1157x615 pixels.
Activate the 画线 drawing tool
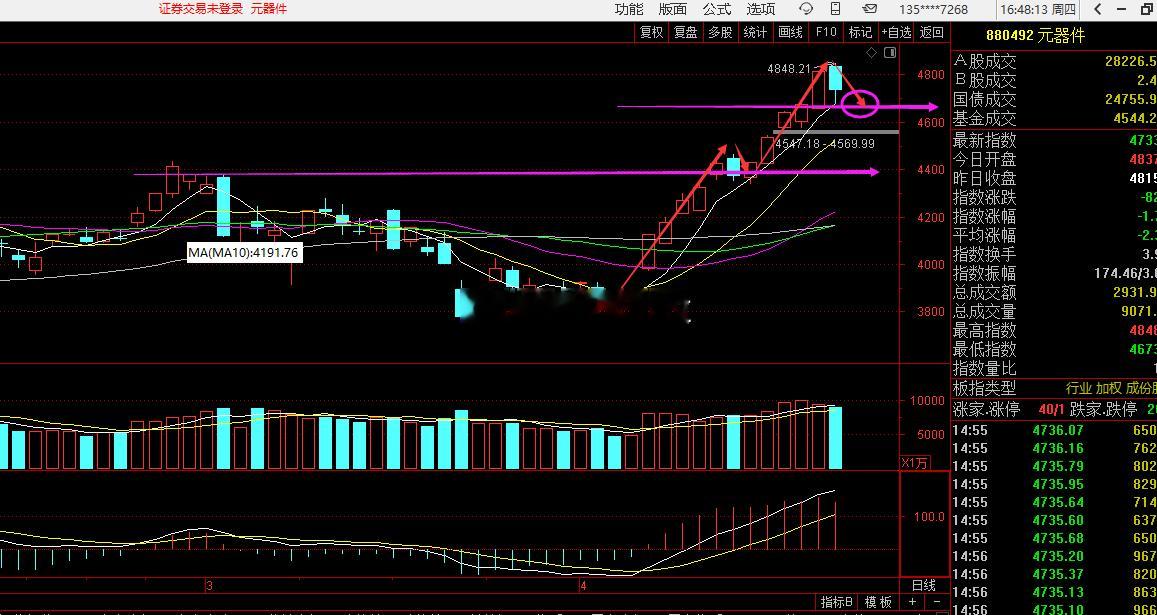tap(790, 32)
